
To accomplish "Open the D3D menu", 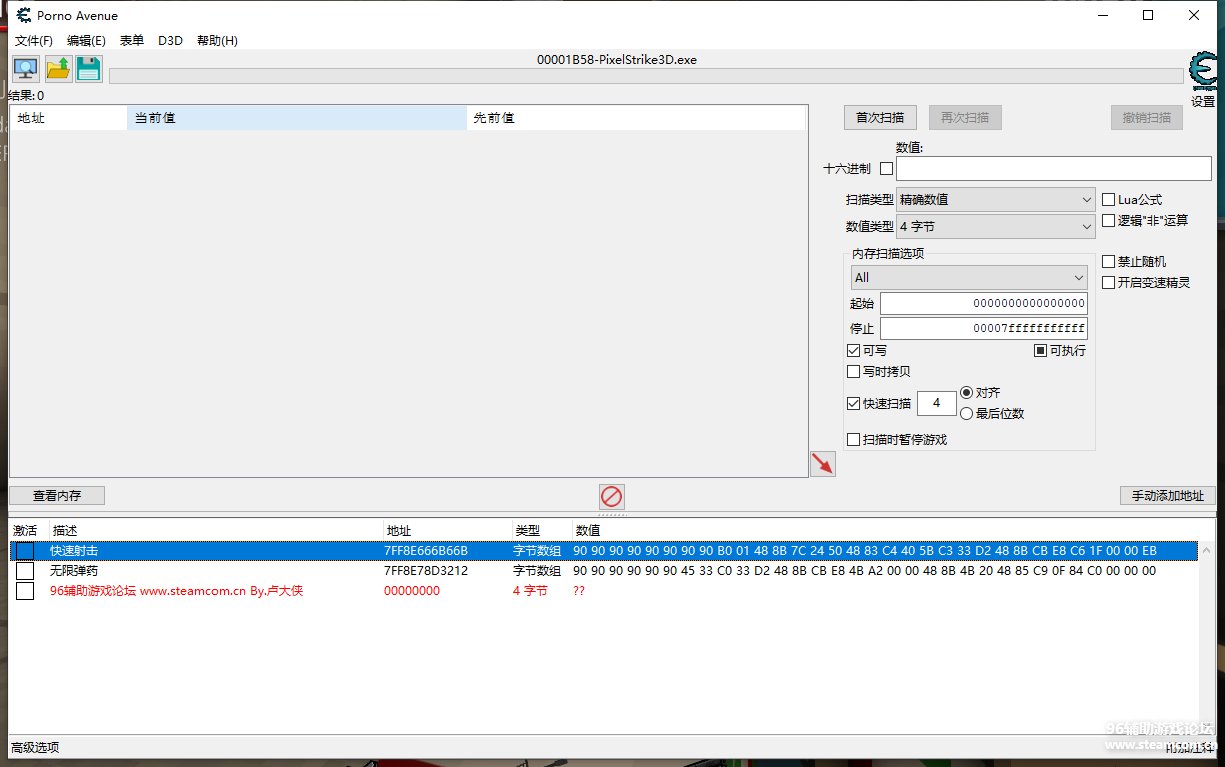I will [170, 41].
